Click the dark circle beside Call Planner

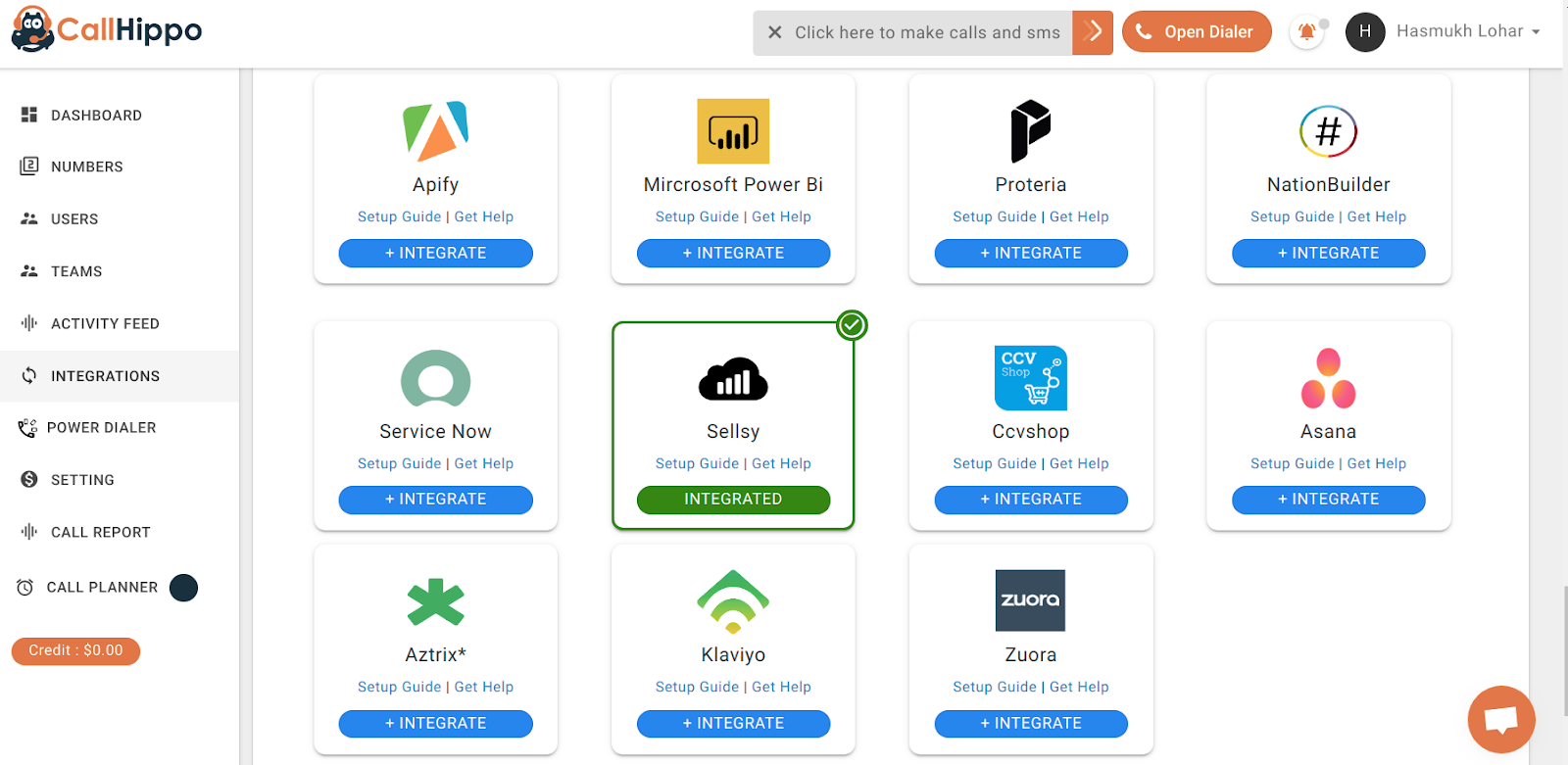[183, 588]
